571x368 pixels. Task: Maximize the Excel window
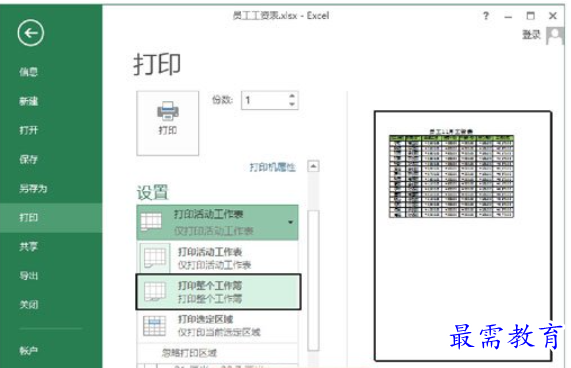click(531, 16)
